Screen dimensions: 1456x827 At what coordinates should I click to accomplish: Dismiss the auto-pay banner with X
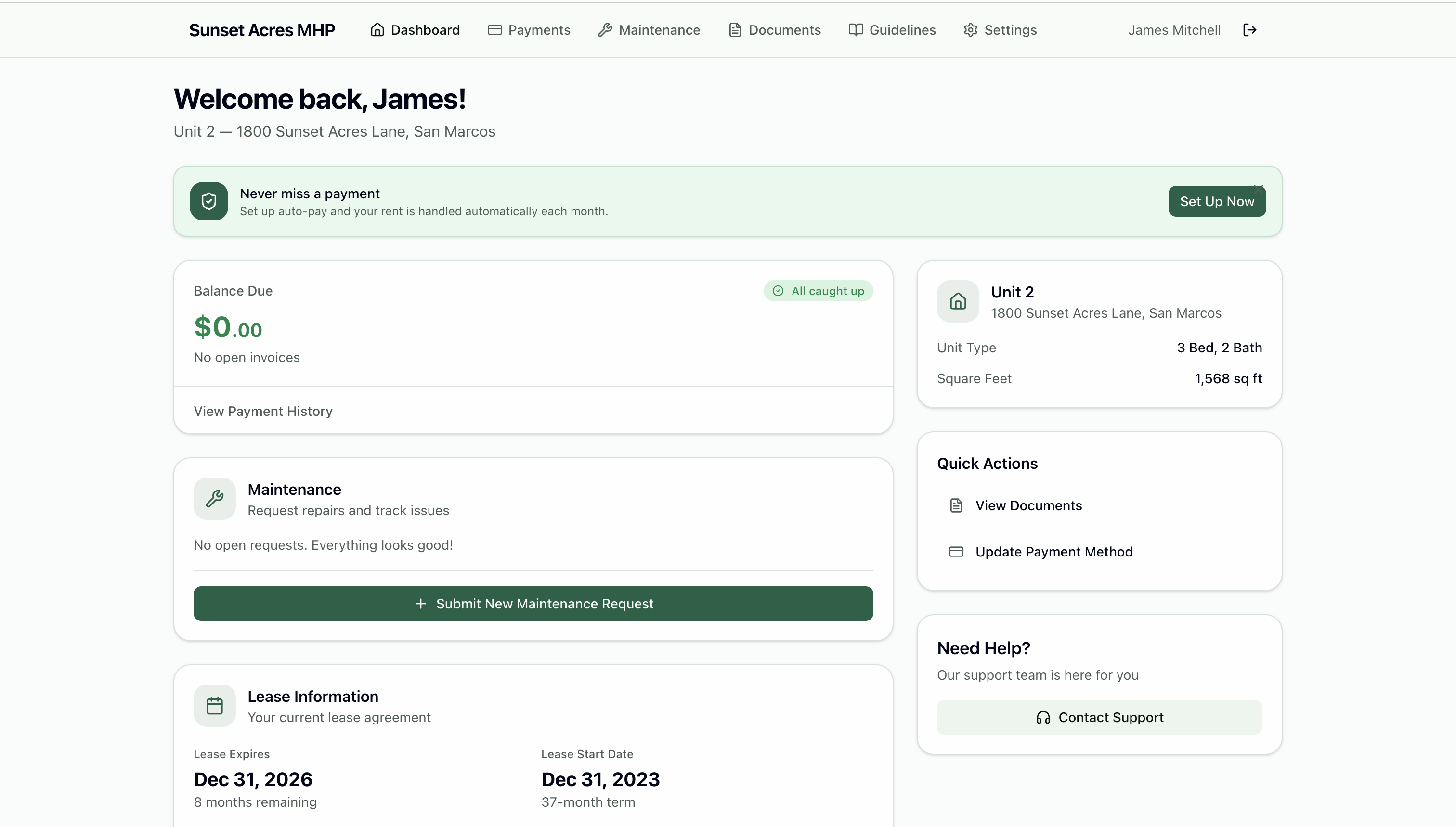(1258, 189)
